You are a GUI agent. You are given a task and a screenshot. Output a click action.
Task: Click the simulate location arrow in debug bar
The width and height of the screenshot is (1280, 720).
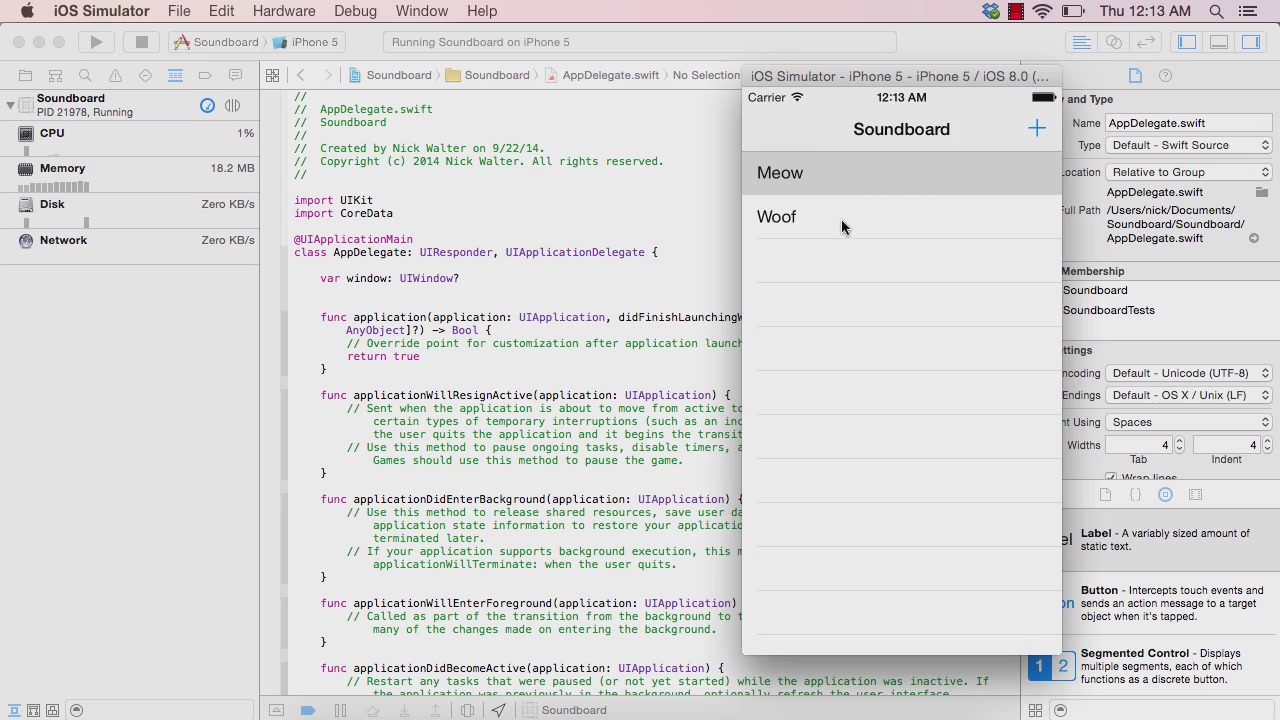click(498, 710)
